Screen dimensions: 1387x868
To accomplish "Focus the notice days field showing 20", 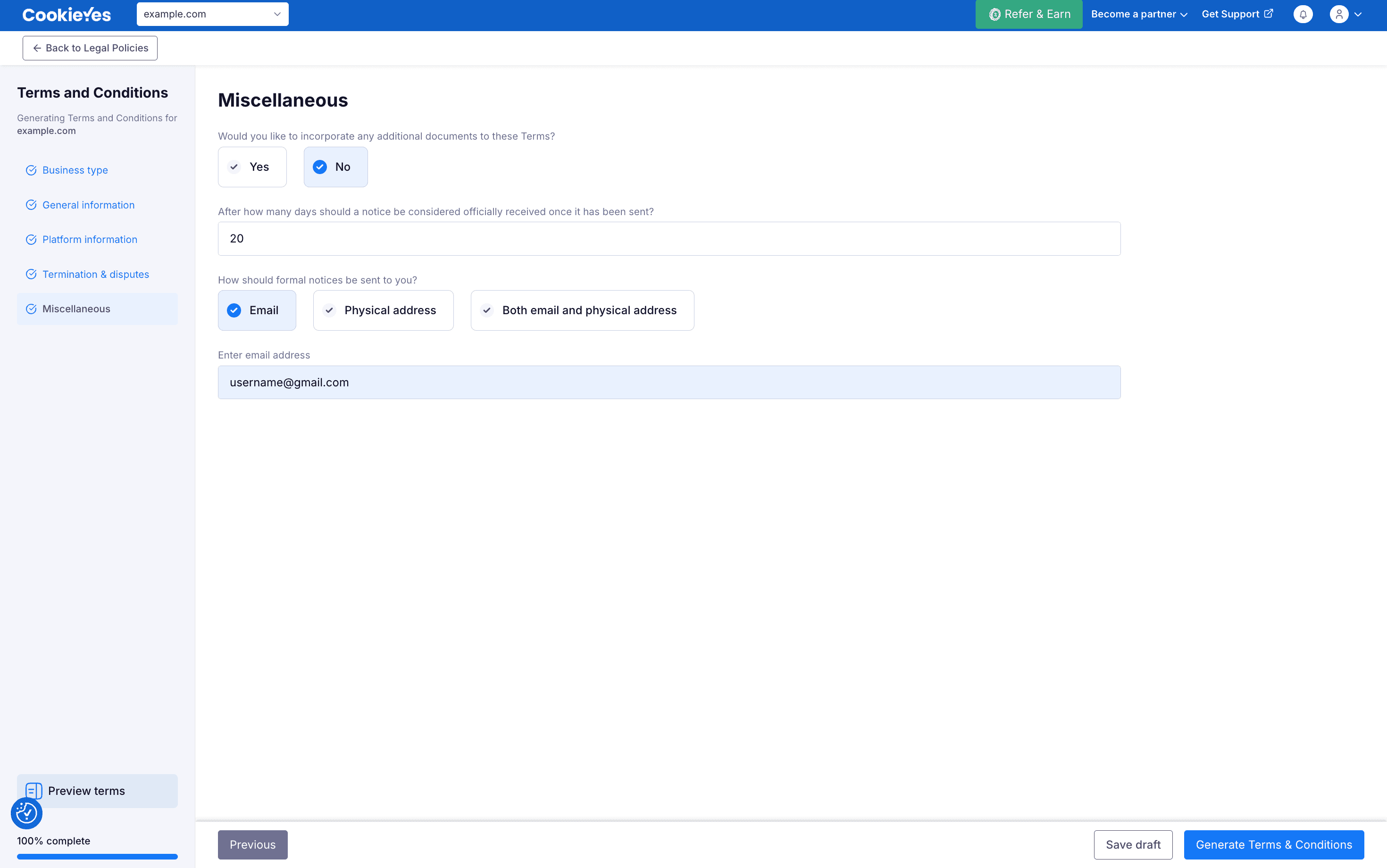I will [x=669, y=239].
